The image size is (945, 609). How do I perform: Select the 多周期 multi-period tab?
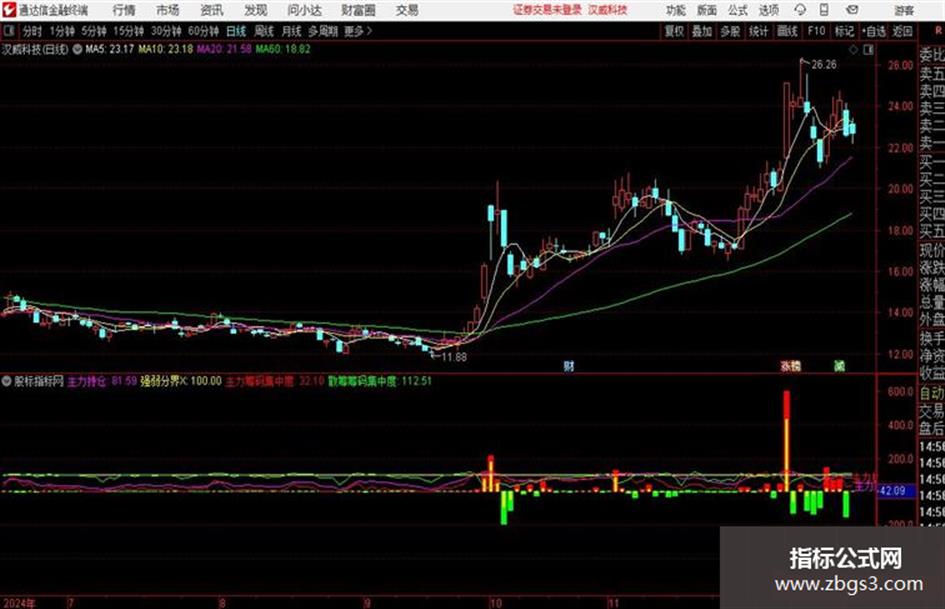tap(322, 31)
